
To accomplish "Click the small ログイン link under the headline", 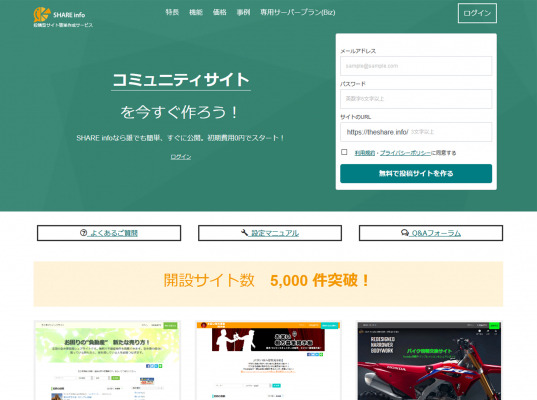I will pos(181,157).
